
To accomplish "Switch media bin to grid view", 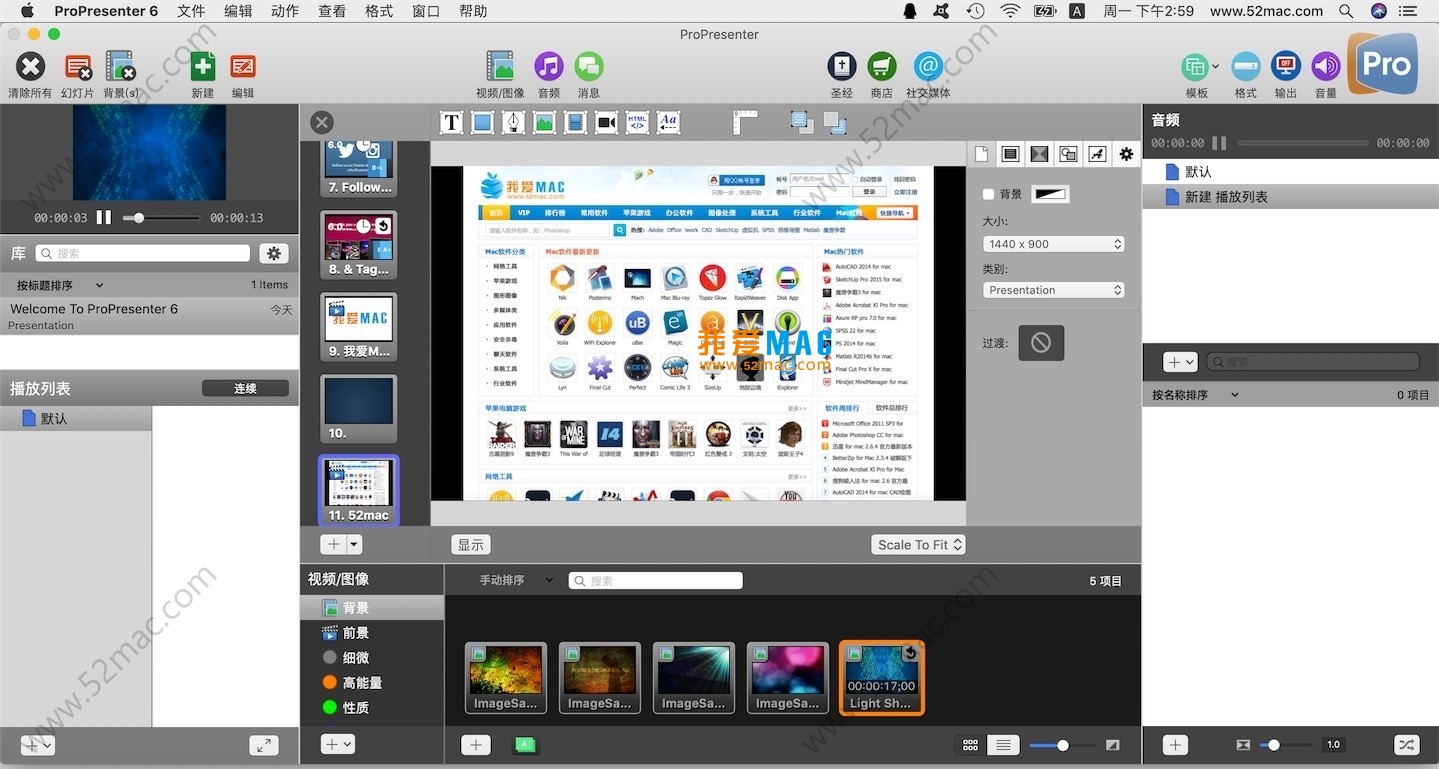I will click(x=970, y=745).
